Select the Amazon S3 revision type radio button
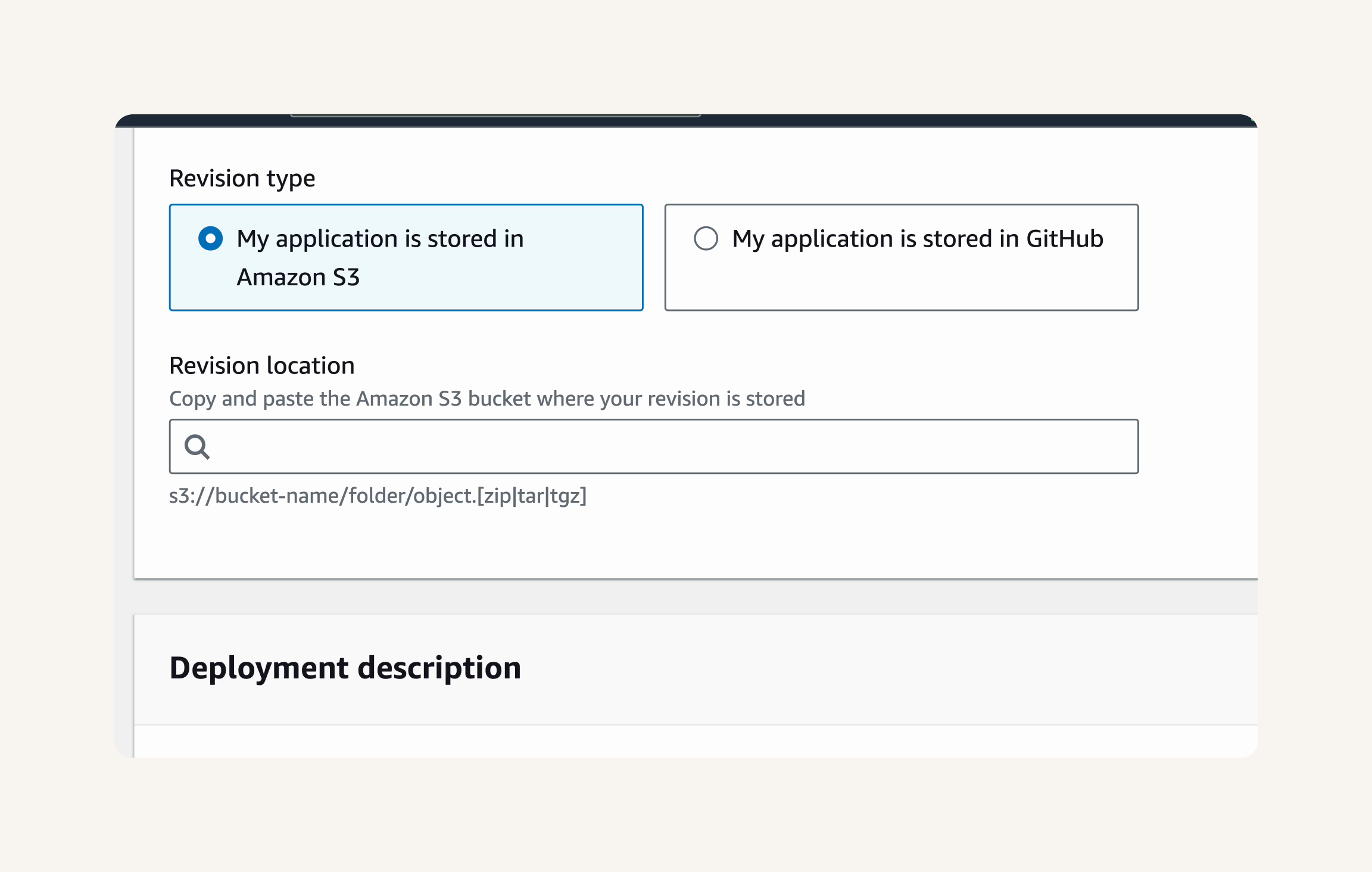Image resolution: width=1372 pixels, height=872 pixels. 211,238
